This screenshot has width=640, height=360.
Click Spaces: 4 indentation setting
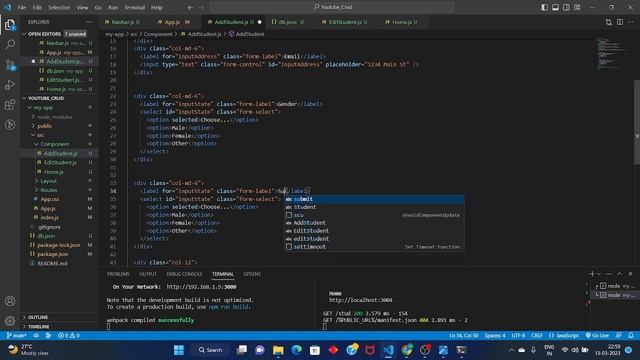coord(495,335)
